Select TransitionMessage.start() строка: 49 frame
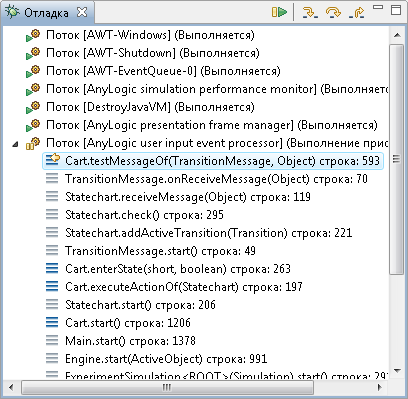 (x=160, y=251)
